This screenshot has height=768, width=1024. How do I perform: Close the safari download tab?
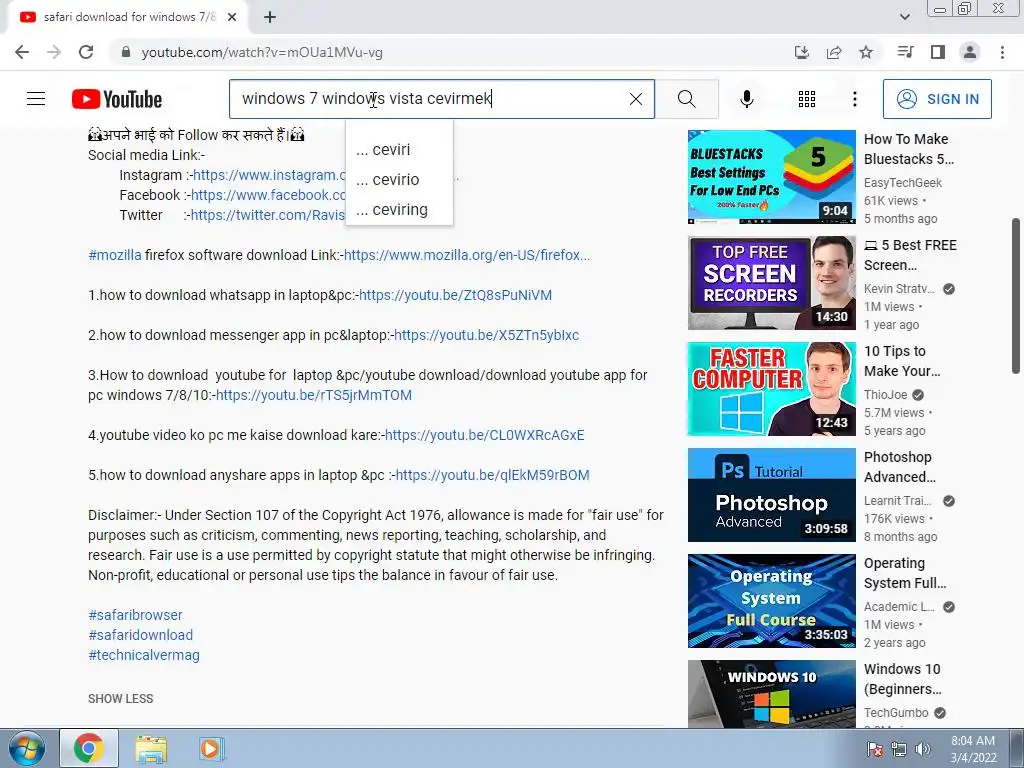tap(232, 17)
